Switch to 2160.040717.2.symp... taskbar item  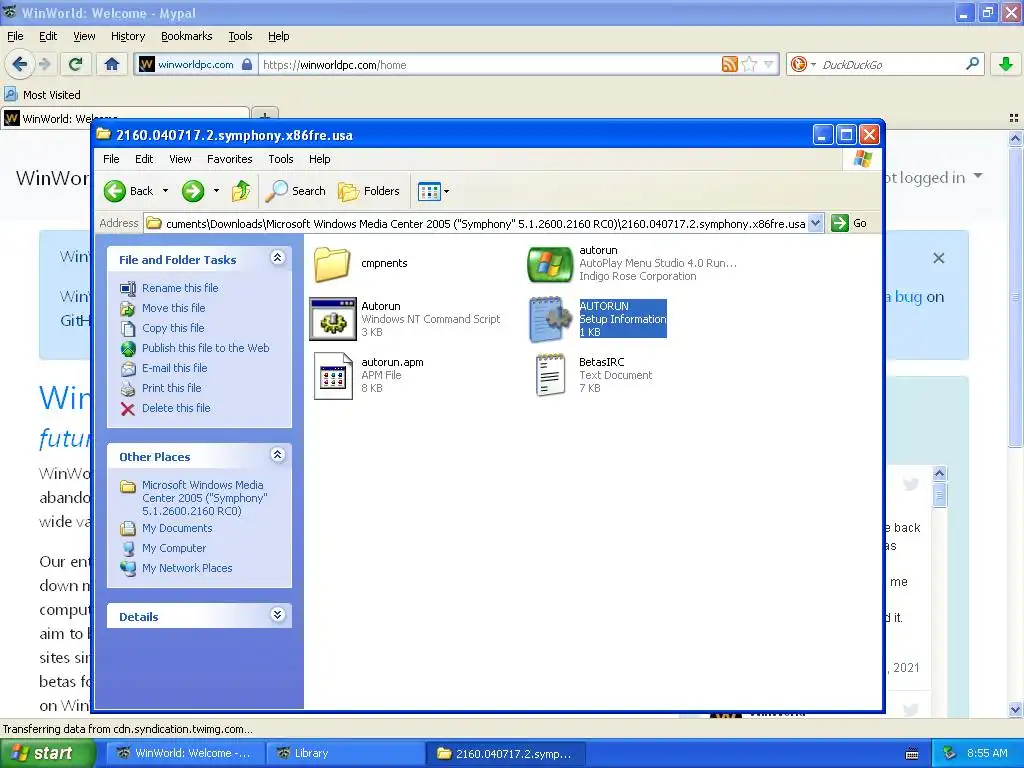[x=505, y=753]
